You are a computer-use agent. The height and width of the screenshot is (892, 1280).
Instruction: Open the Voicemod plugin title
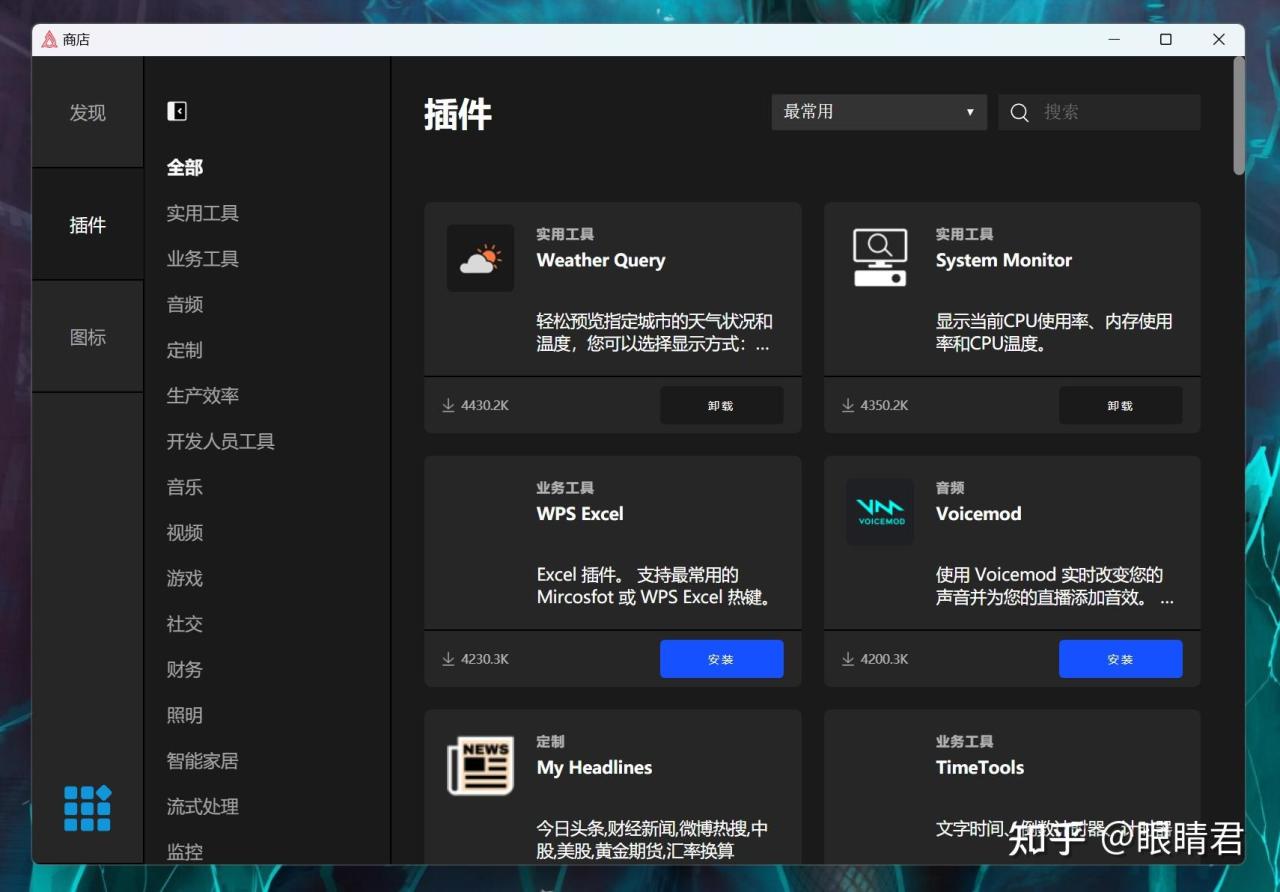pyautogui.click(x=979, y=514)
